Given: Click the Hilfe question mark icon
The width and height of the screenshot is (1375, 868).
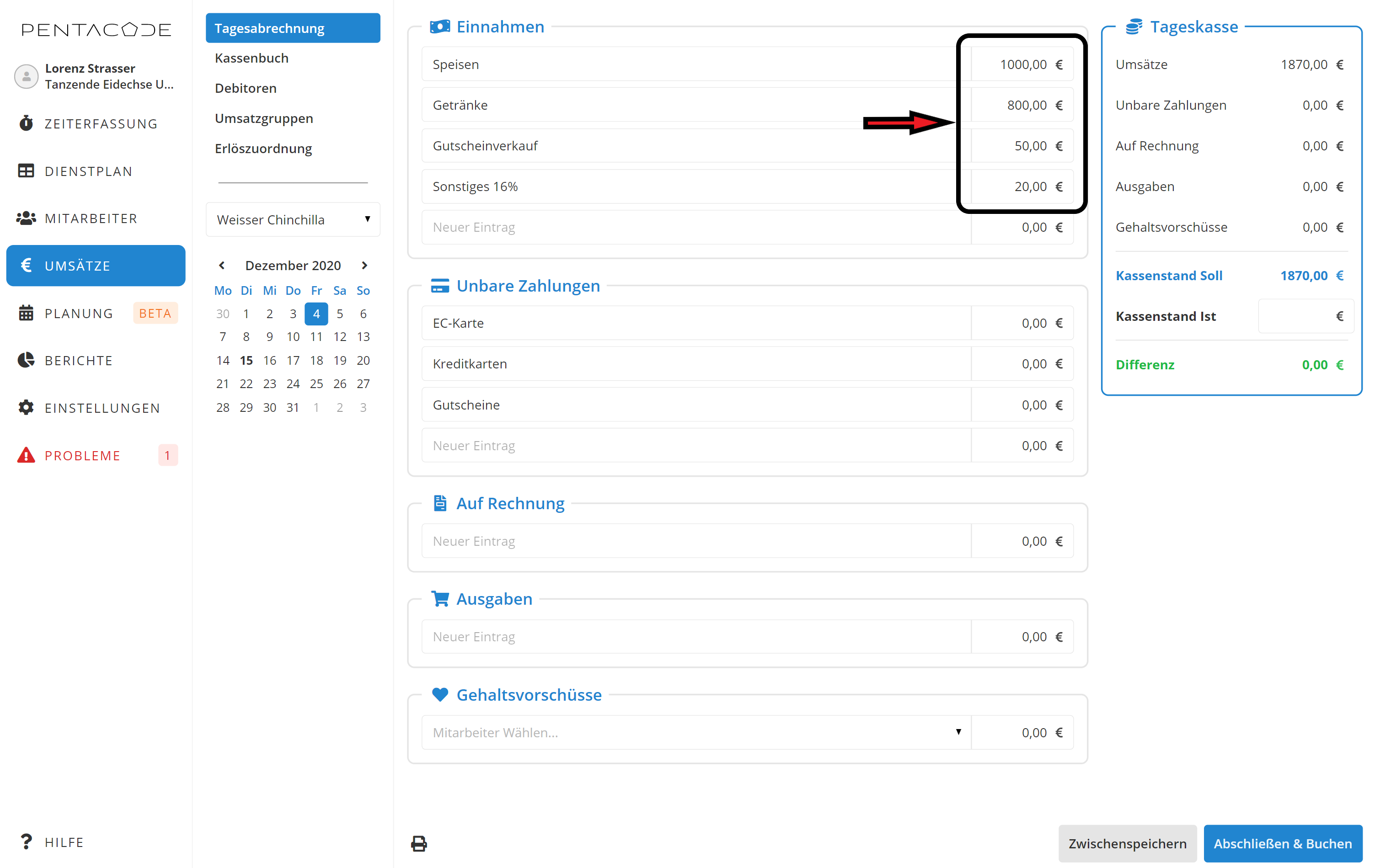Looking at the screenshot, I should (26, 841).
